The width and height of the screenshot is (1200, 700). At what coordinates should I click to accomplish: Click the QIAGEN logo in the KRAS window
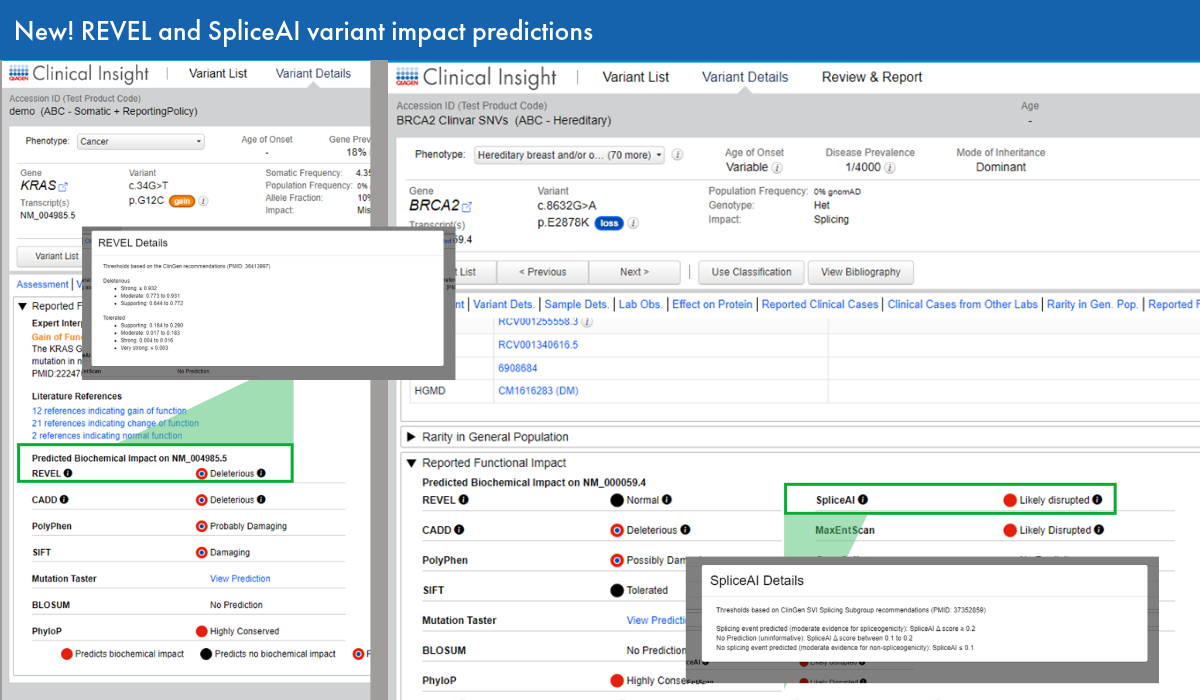(x=19, y=73)
